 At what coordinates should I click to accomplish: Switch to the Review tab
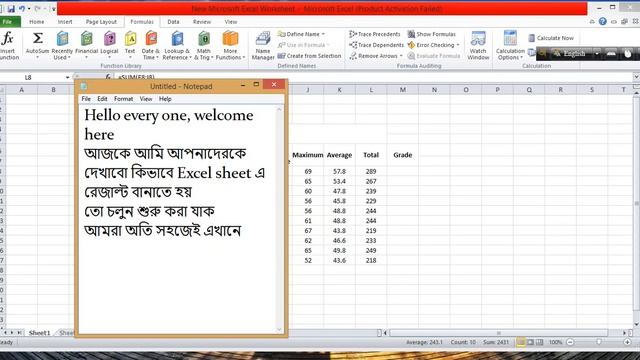(x=202, y=22)
